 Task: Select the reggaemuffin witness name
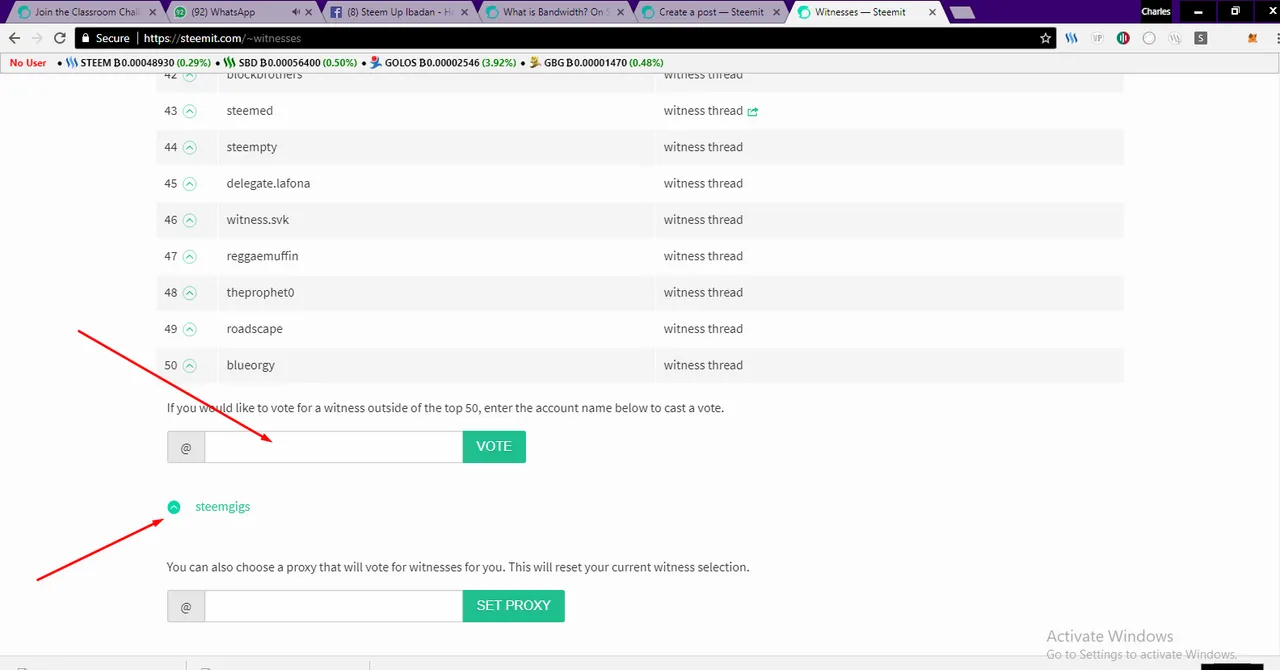coord(262,256)
